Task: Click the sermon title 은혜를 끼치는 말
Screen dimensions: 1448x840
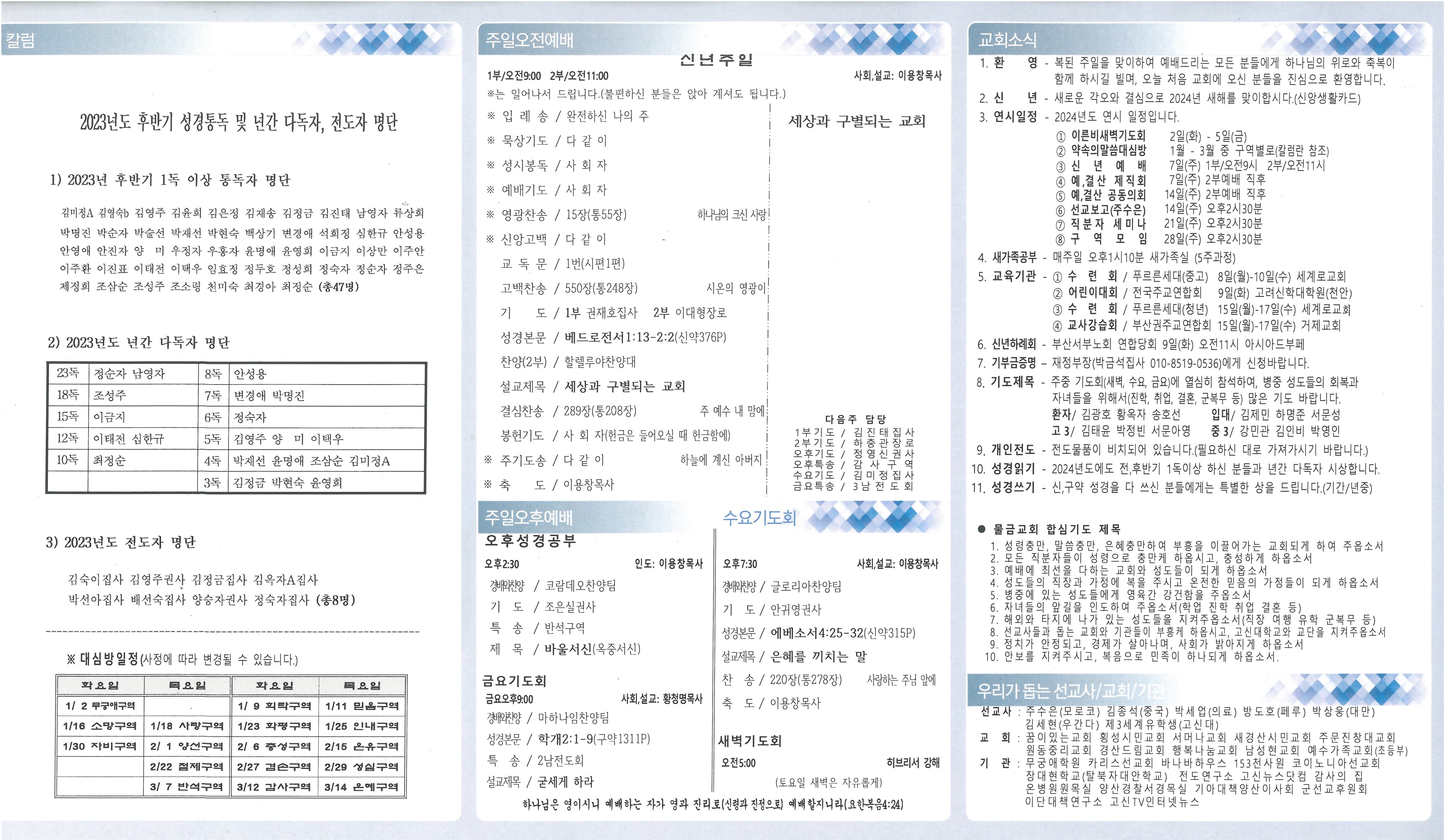Action: 818,657
